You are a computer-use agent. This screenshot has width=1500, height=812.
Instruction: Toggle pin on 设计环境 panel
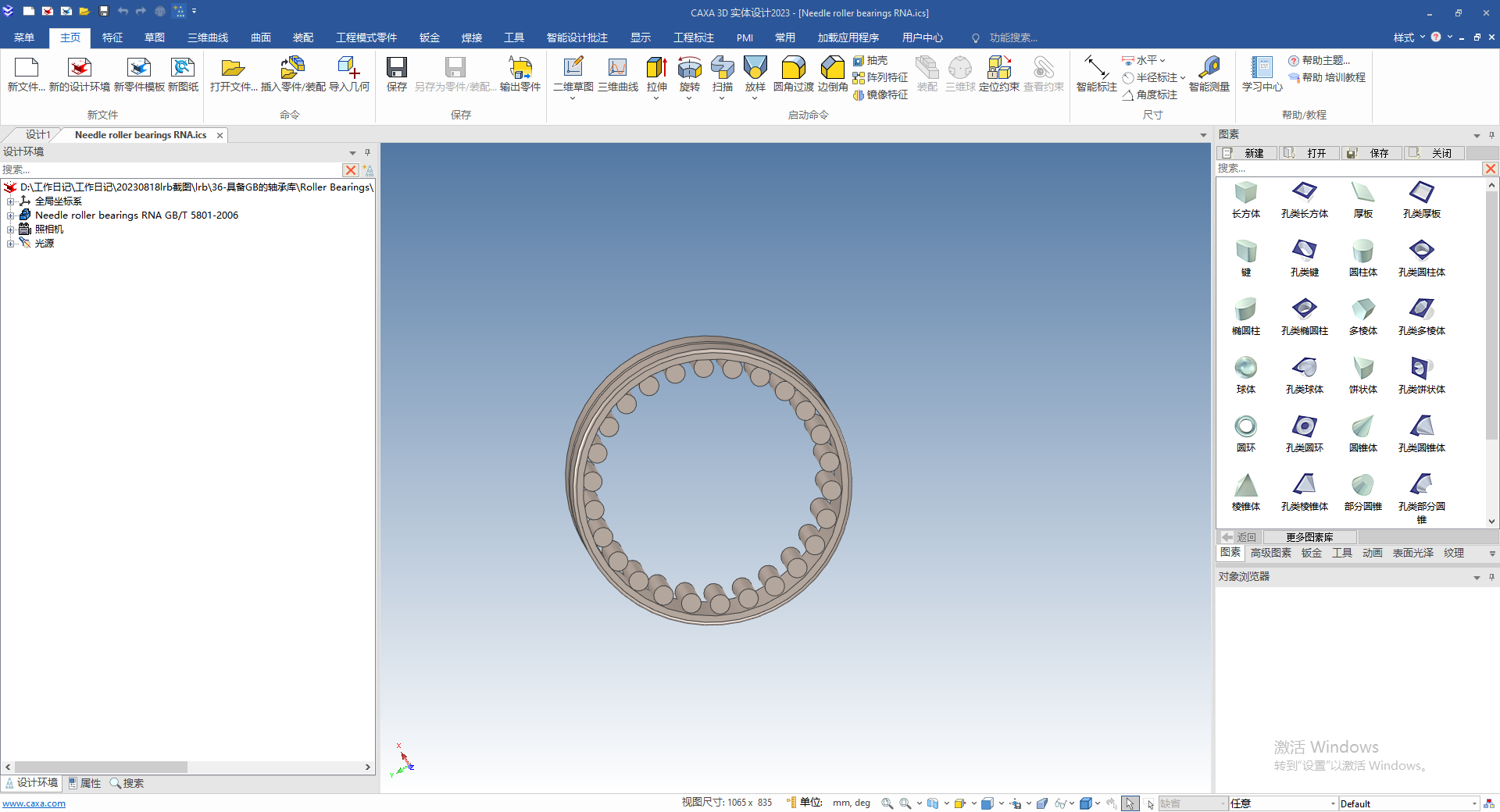point(367,152)
